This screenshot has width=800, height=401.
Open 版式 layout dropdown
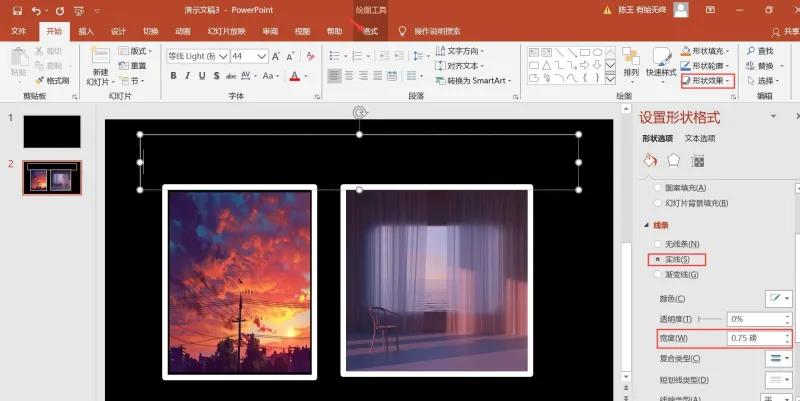(136, 51)
